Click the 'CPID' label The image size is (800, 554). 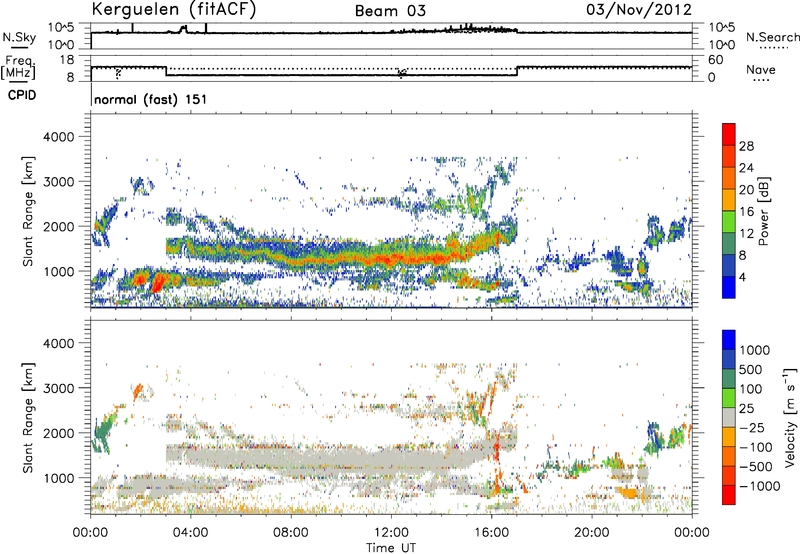[22, 95]
